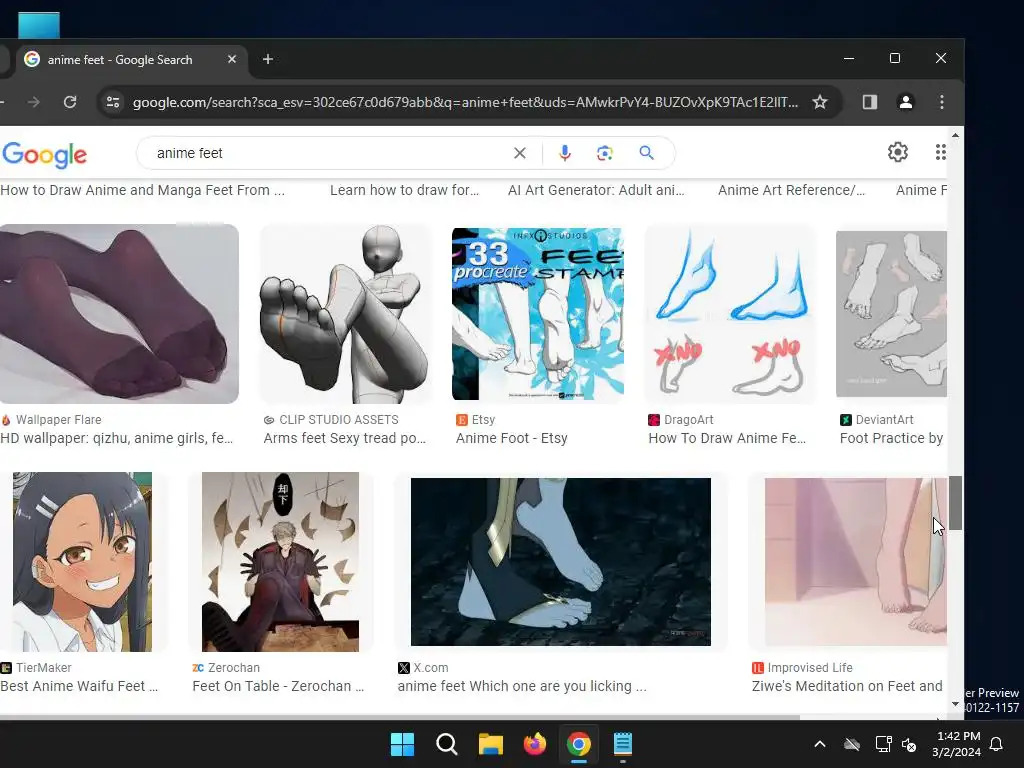Viewport: 1024px width, 768px height.
Task: Show hidden system tray icons
Action: click(820, 744)
